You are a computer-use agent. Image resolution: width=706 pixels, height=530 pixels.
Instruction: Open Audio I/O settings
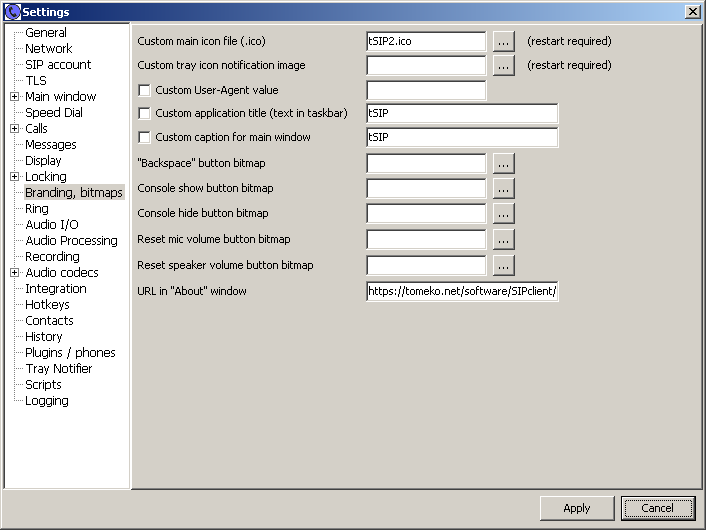(x=52, y=224)
